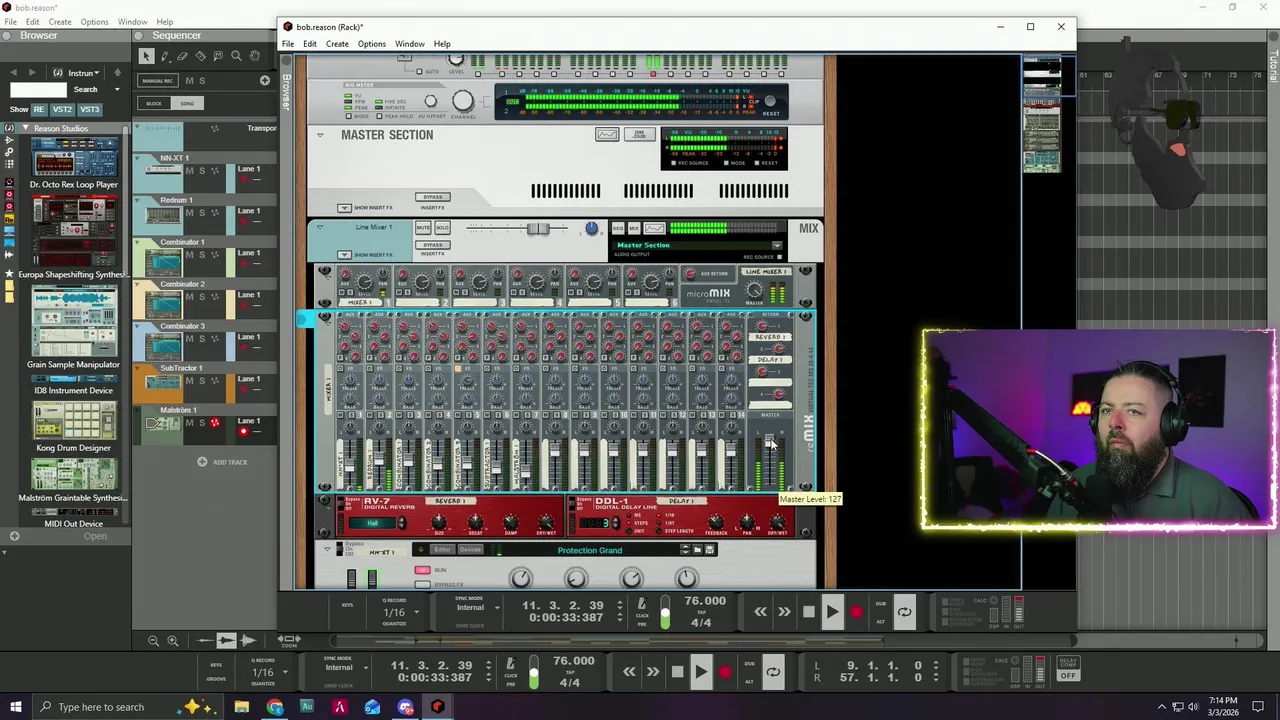Solo the Redrum 1 track
This screenshot has width=1280, height=720.
201,213
